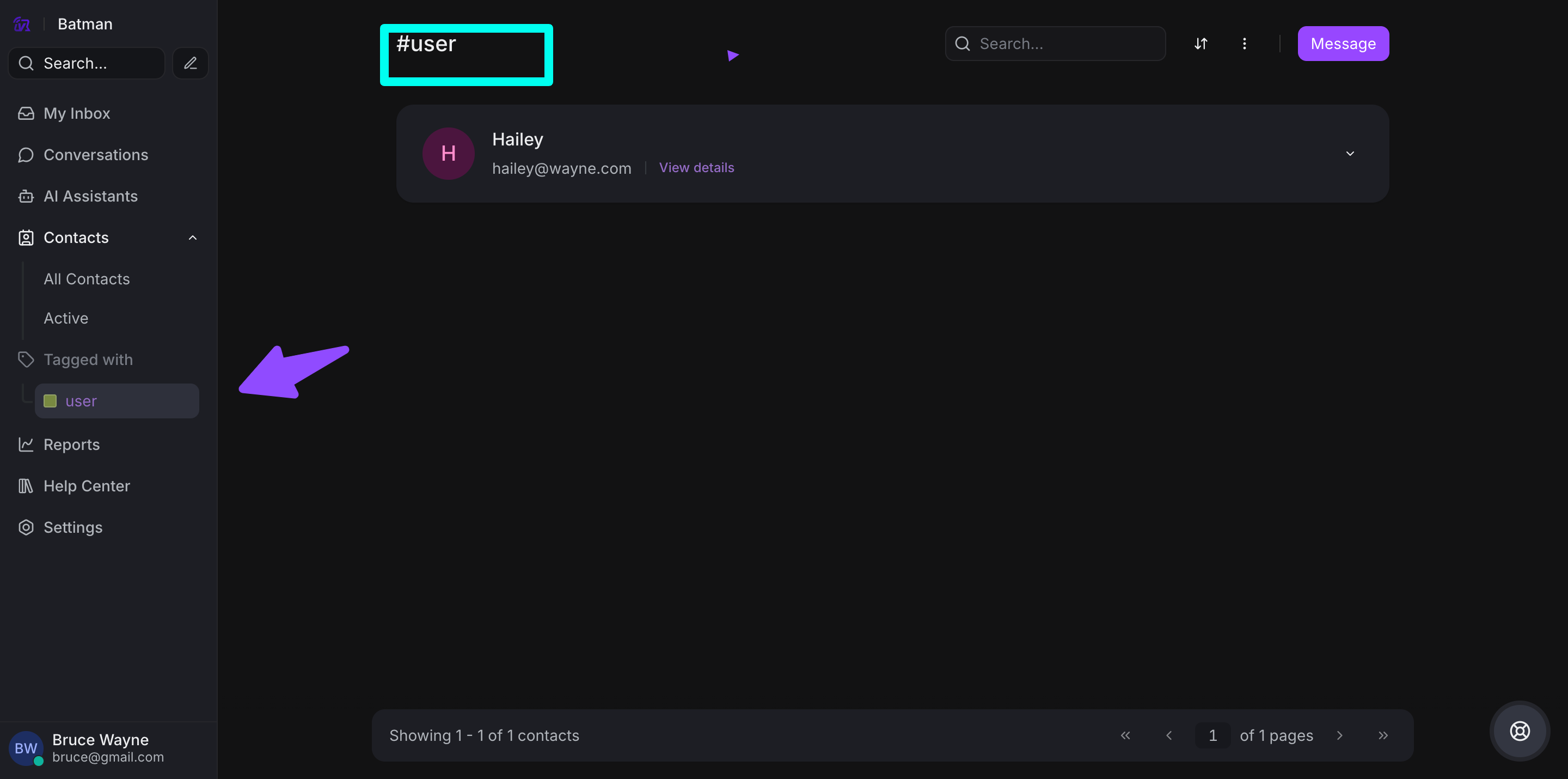
Task: Open Hailey's View details link
Action: 696,167
